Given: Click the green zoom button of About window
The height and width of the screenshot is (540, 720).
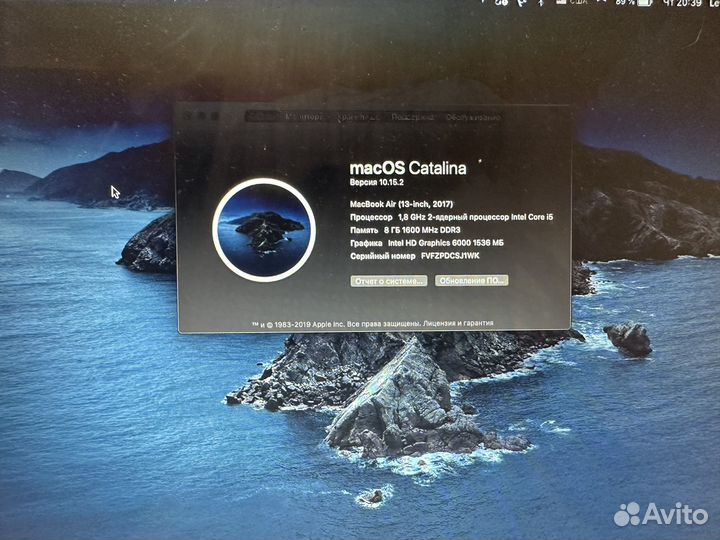Looking at the screenshot, I should pyautogui.click(x=214, y=116).
